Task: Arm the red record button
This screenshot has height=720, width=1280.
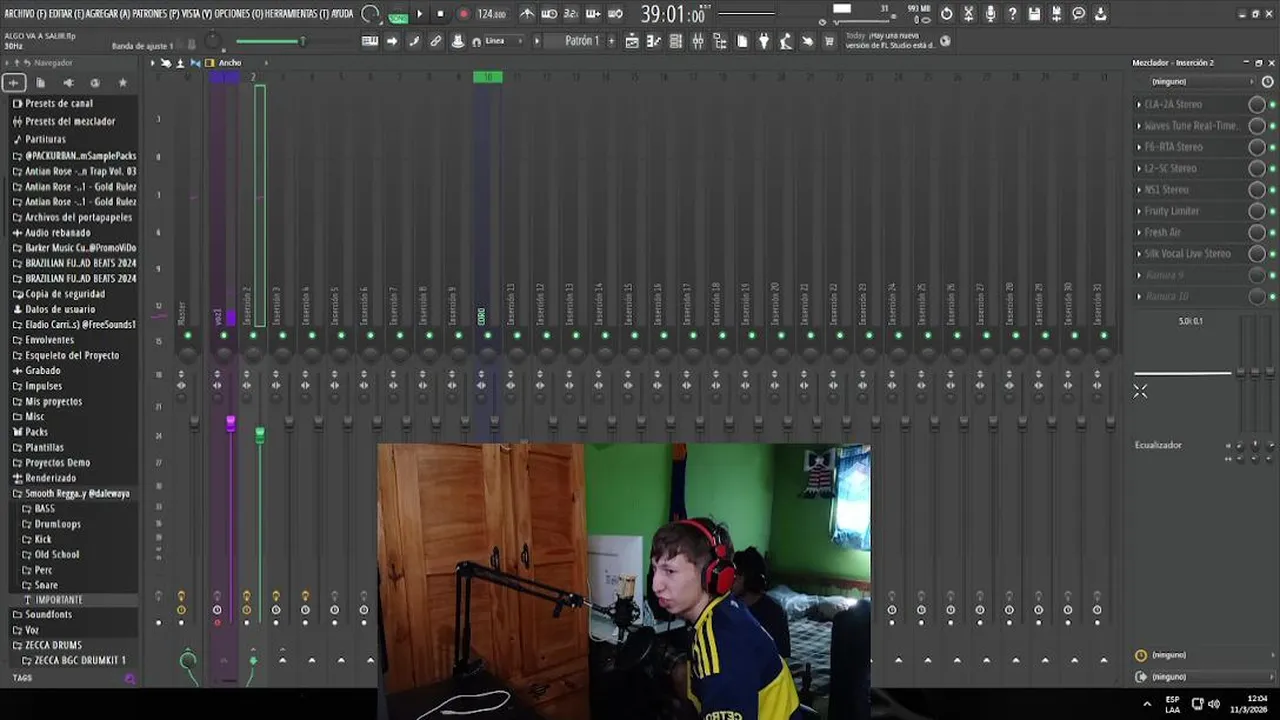Action: (x=463, y=14)
